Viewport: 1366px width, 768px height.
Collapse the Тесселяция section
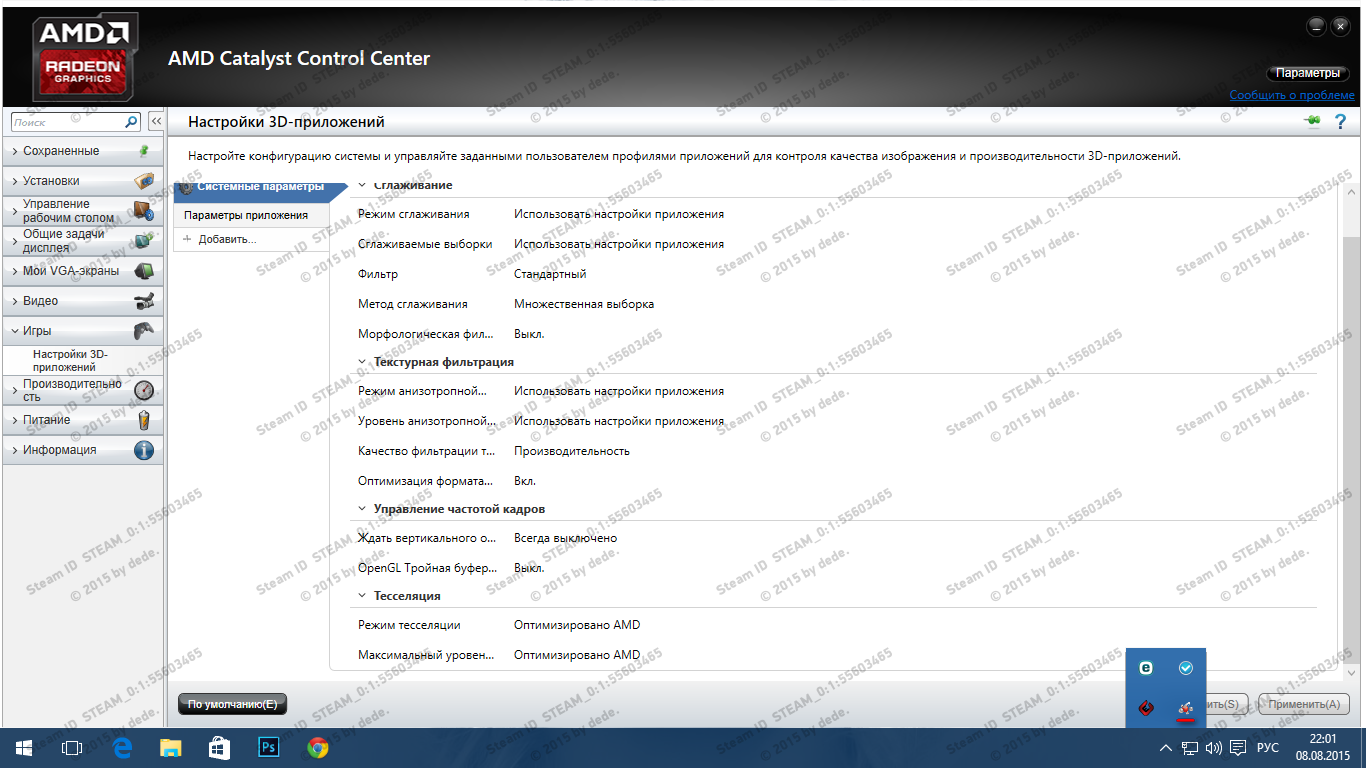[x=362, y=596]
